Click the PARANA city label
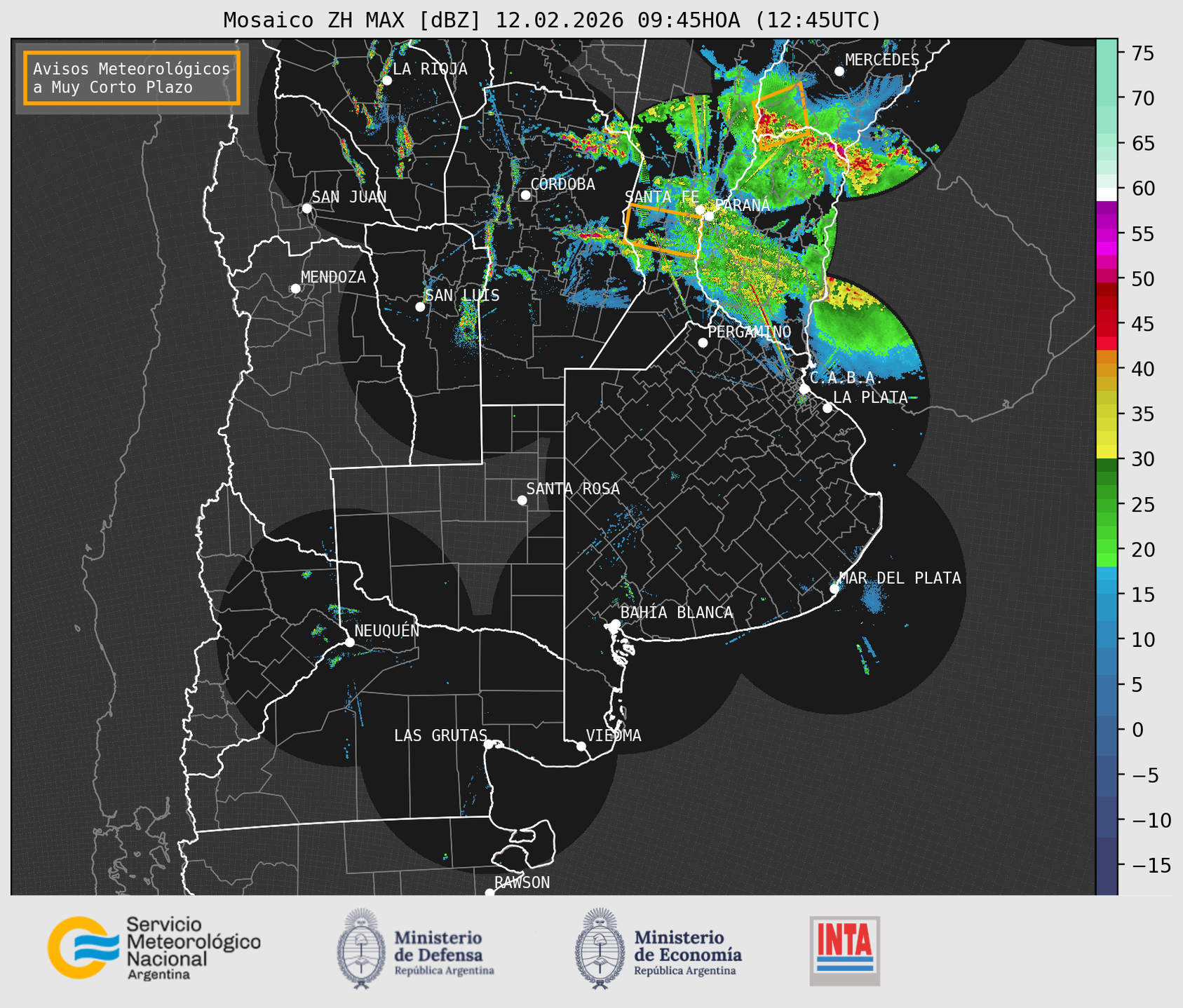This screenshot has width=1183, height=1008. 743,205
